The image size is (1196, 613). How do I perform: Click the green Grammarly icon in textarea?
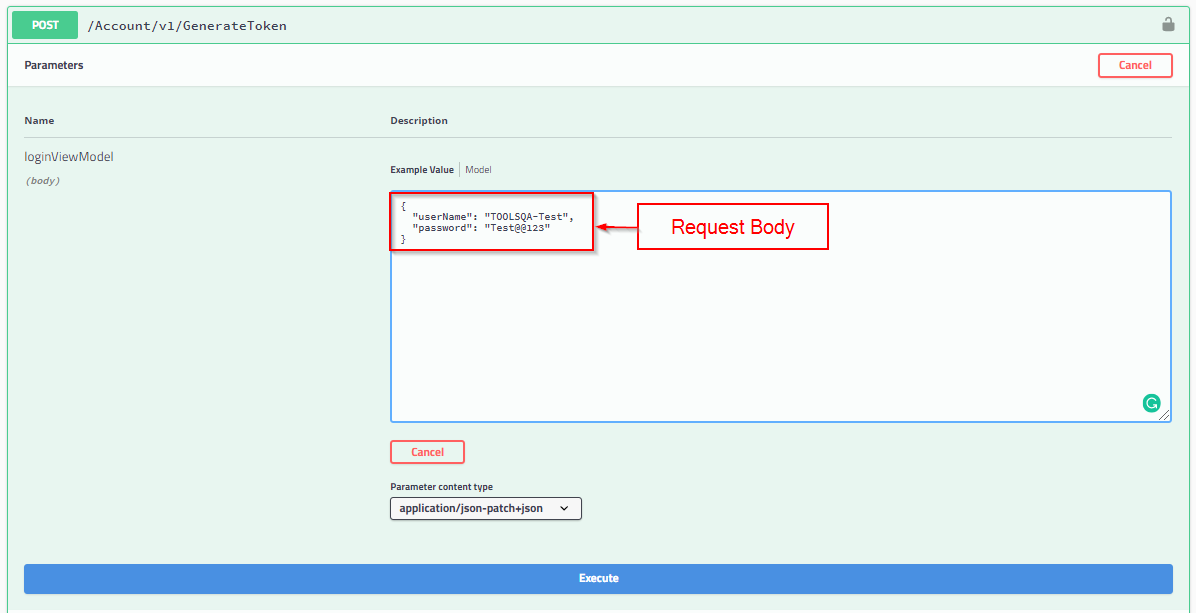tap(1151, 404)
